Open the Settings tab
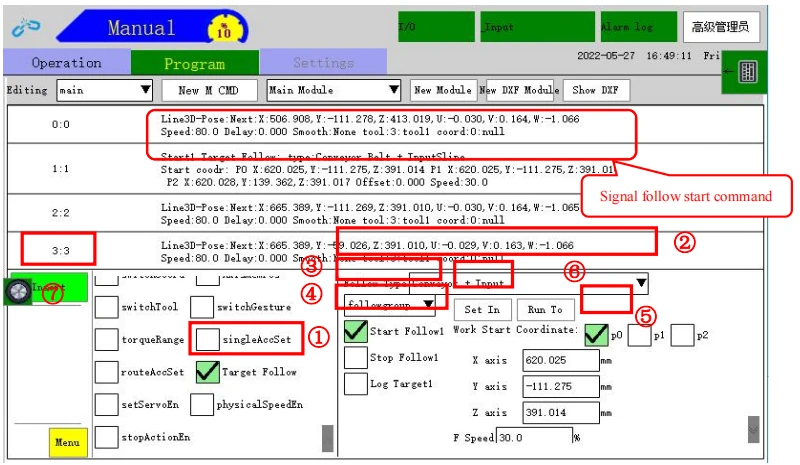800x465 pixels. (323, 63)
